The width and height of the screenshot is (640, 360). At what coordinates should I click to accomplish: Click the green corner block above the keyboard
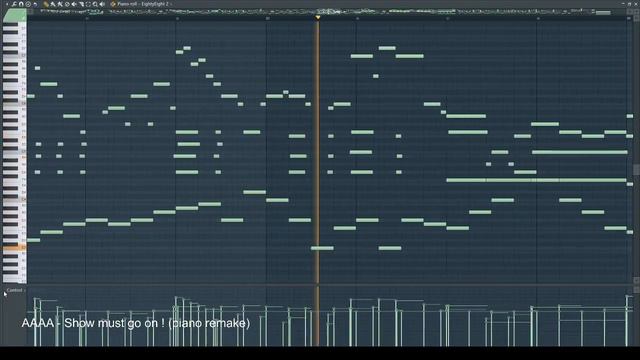coord(15,16)
